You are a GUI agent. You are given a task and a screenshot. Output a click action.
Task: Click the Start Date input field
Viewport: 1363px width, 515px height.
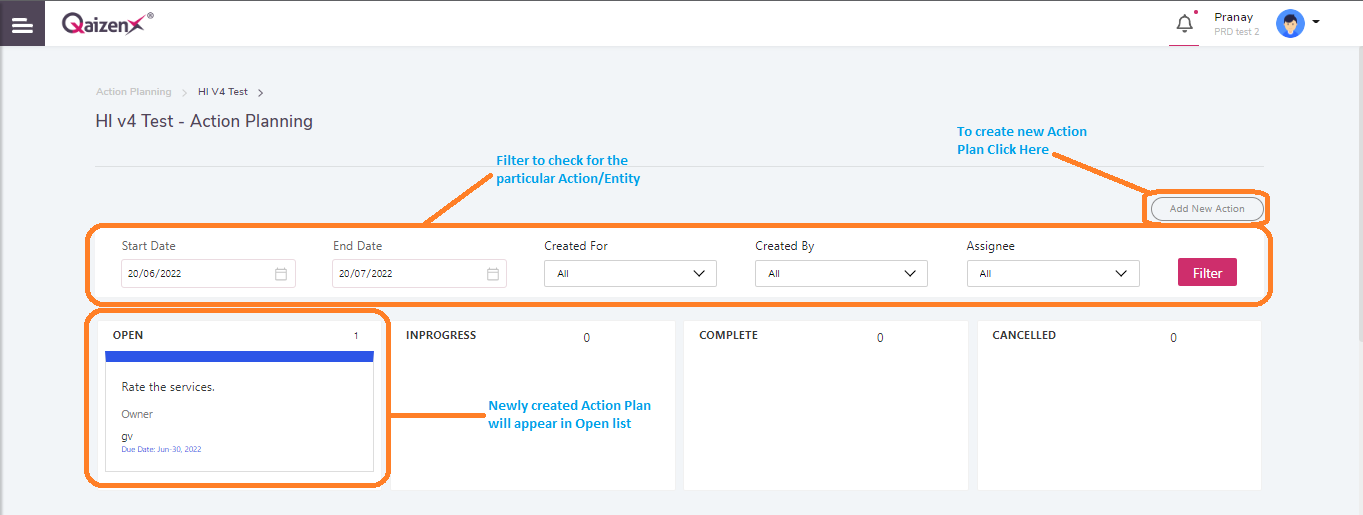(208, 273)
